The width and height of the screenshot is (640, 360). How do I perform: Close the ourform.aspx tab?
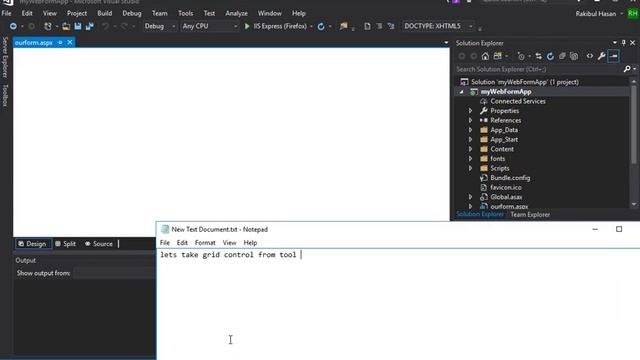click(x=70, y=42)
